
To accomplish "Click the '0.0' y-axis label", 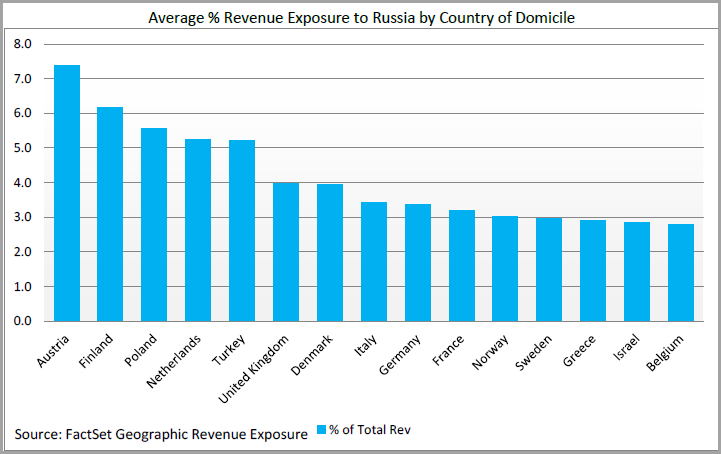I will pos(23,321).
